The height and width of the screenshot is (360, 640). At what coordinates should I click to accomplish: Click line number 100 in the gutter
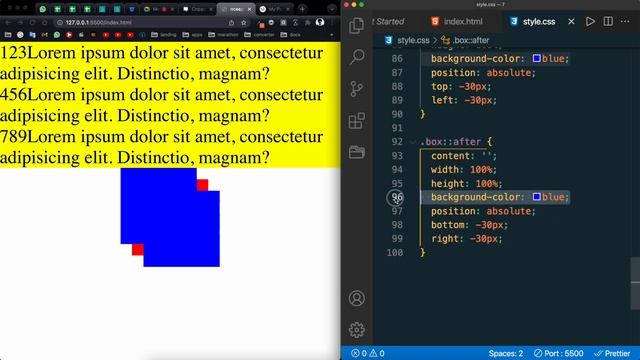coord(395,253)
